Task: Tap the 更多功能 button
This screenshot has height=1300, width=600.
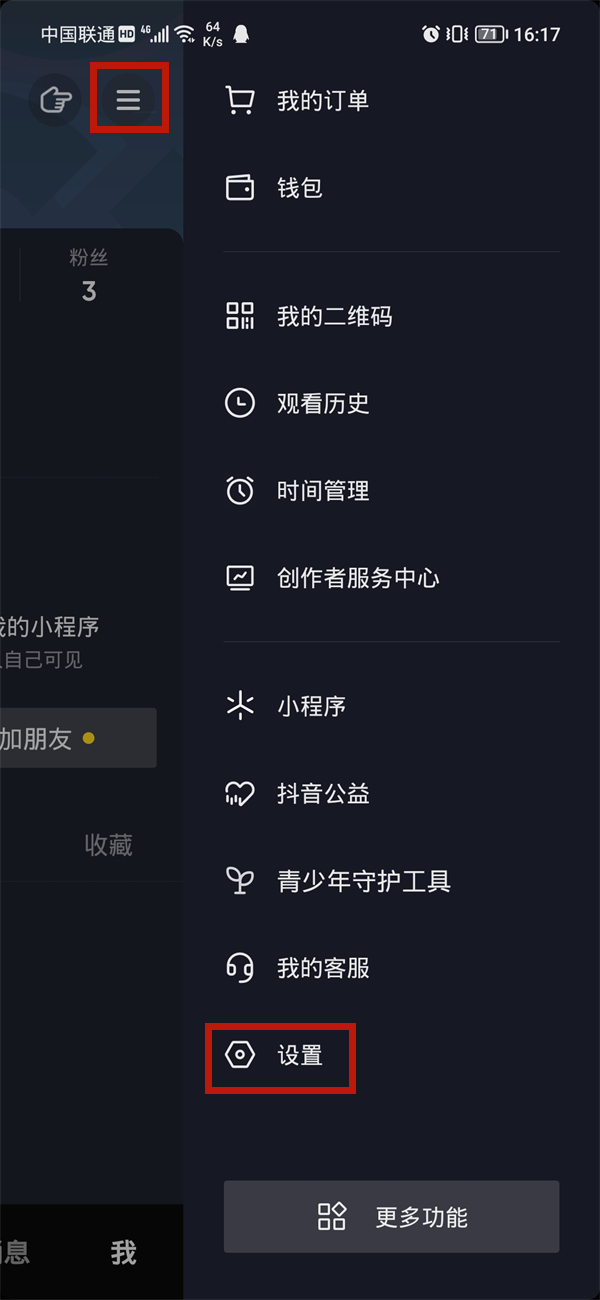Action: [x=390, y=1217]
